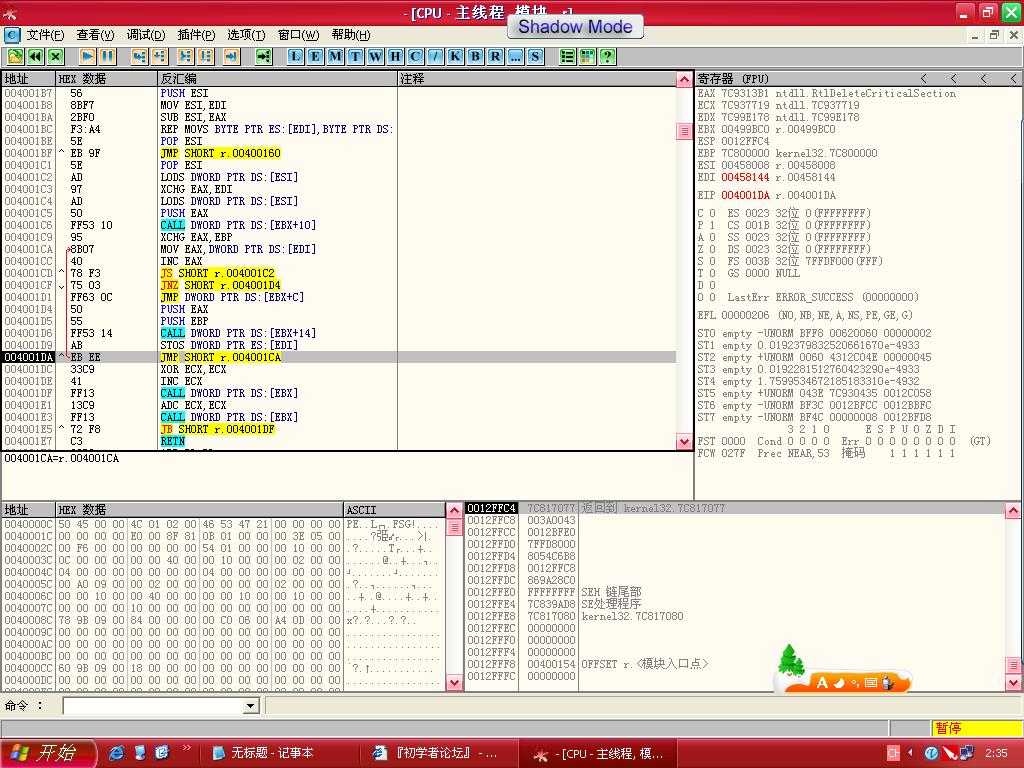Open Call stack with K button

click(455, 56)
